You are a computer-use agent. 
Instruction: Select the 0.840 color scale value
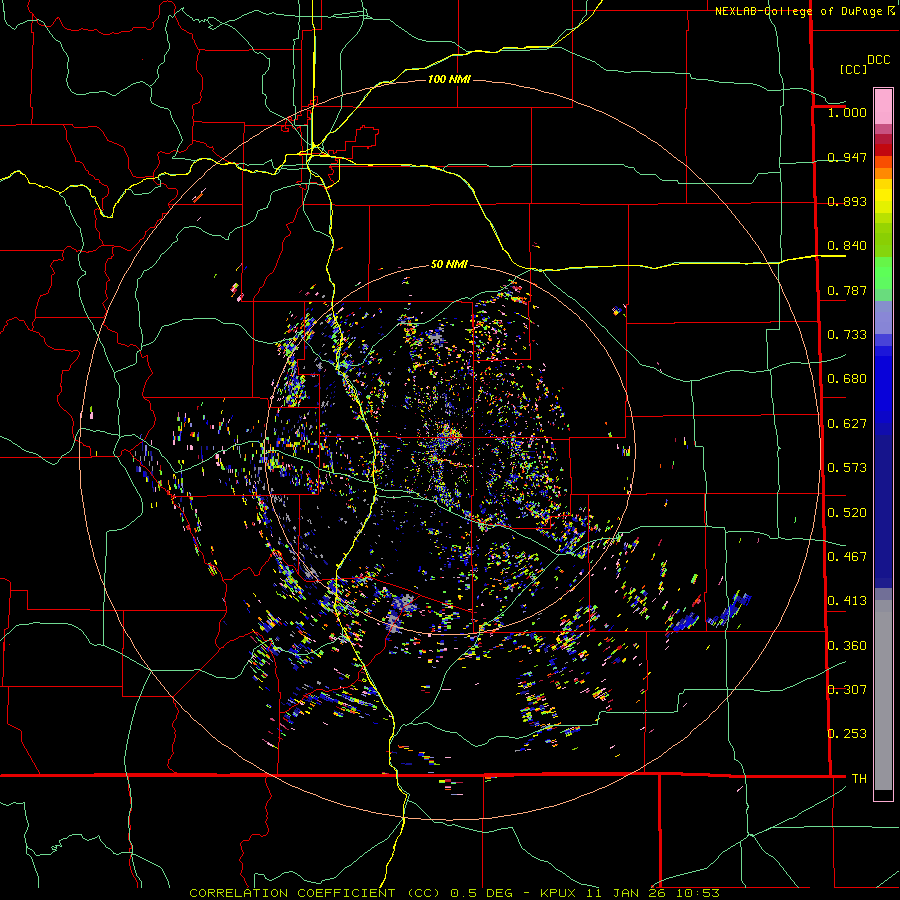point(847,246)
